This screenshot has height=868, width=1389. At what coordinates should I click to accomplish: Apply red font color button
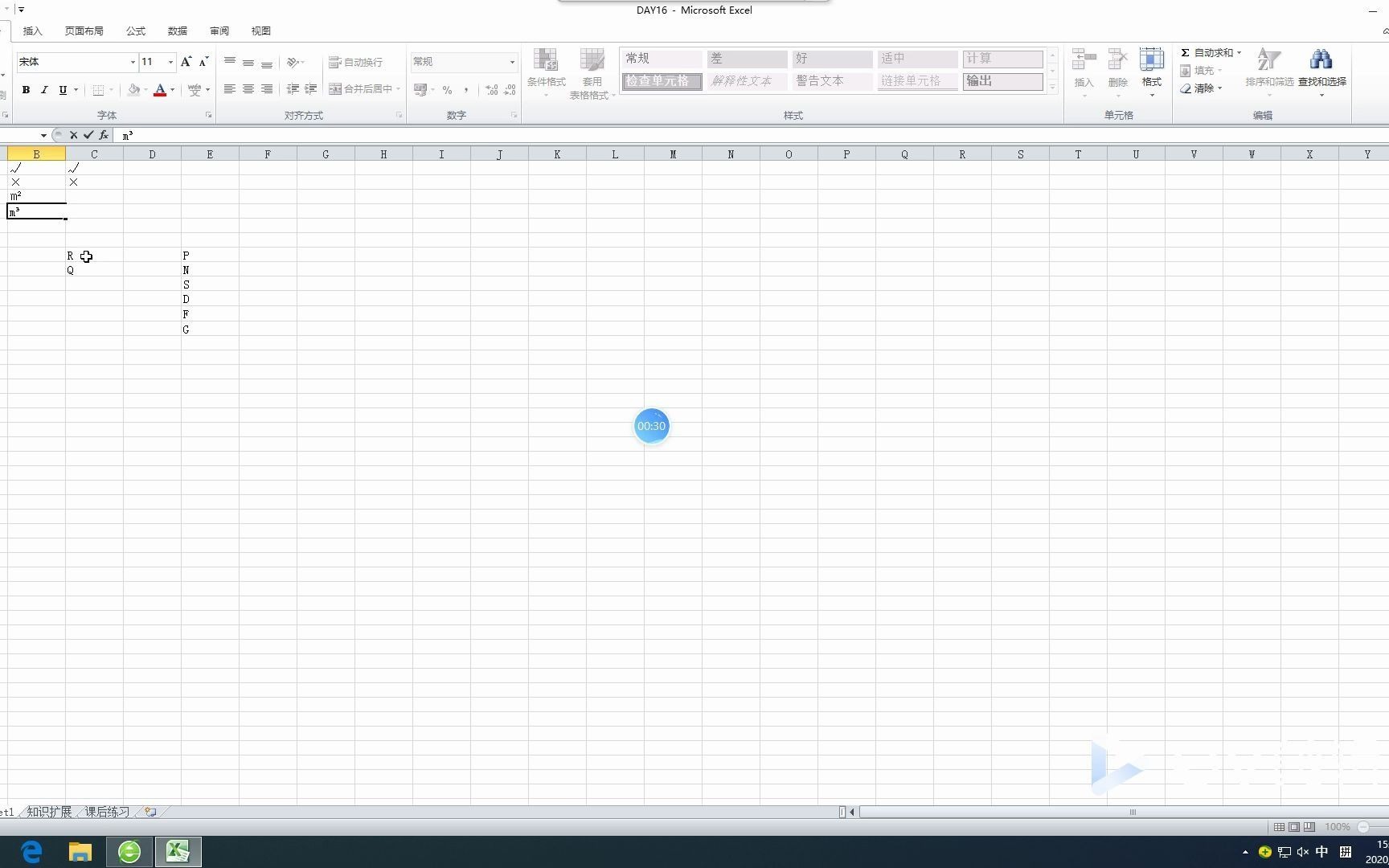click(160, 90)
